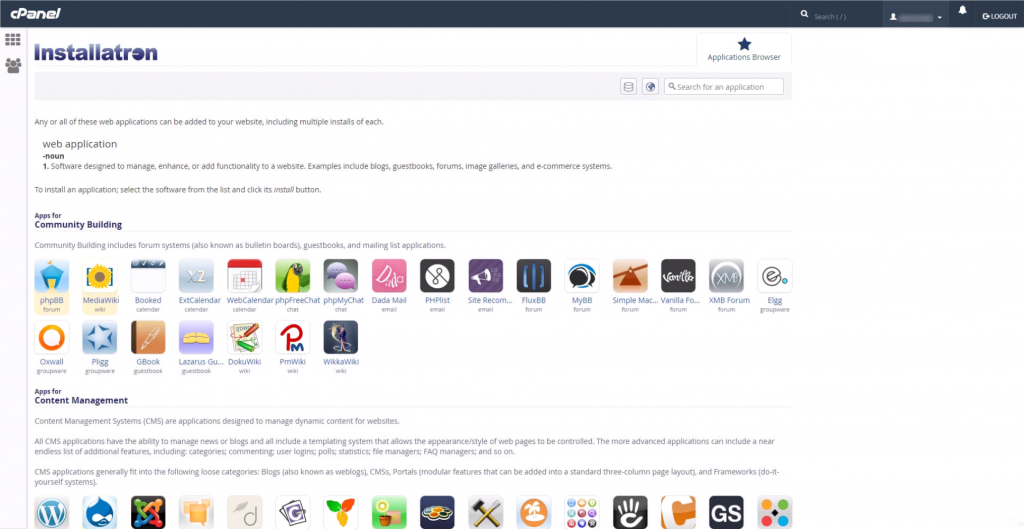
Task: Click the cPanel logo
Action: pyautogui.click(x=35, y=13)
